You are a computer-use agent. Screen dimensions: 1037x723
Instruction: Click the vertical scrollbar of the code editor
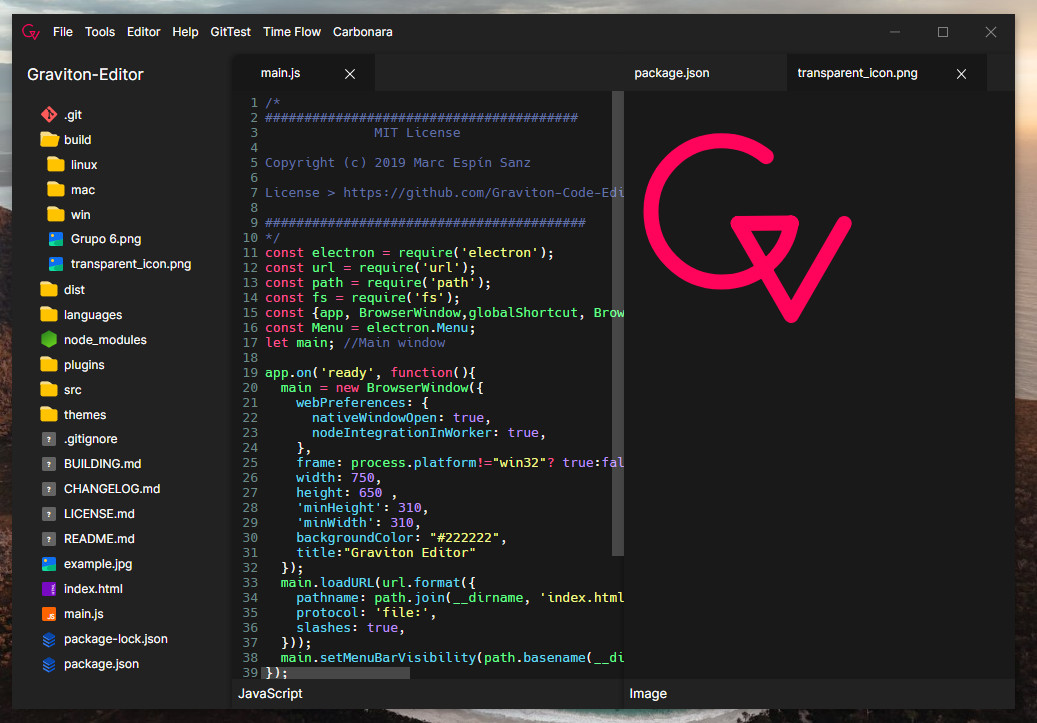[x=618, y=323]
